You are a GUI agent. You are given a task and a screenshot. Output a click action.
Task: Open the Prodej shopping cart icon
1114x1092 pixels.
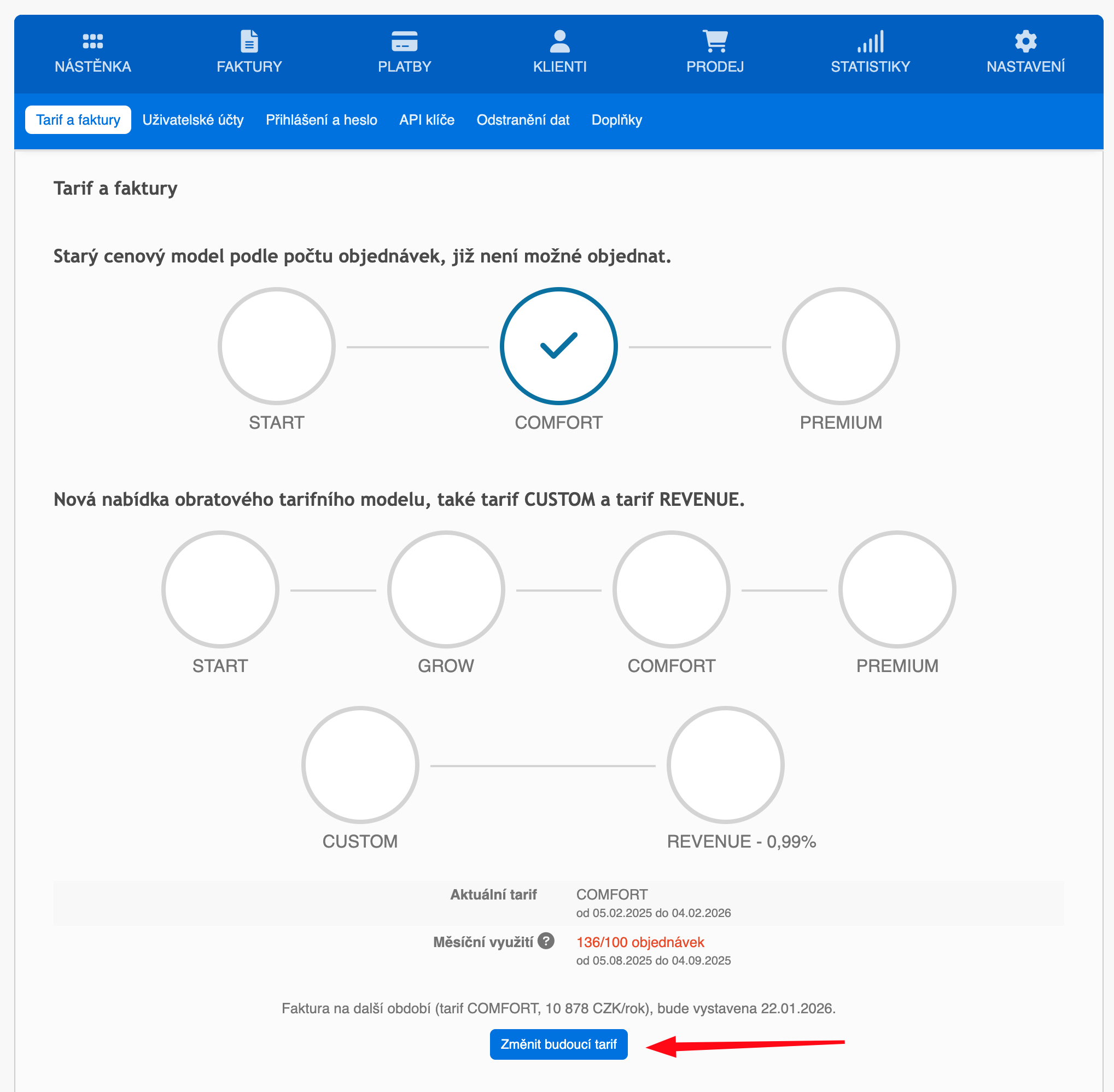pyautogui.click(x=715, y=42)
